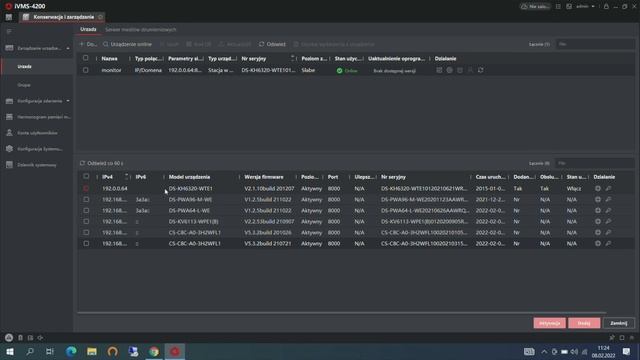
Task: Collapse the Zarządzanie urządze... sidebar section
Action: pyautogui.click(x=68, y=48)
